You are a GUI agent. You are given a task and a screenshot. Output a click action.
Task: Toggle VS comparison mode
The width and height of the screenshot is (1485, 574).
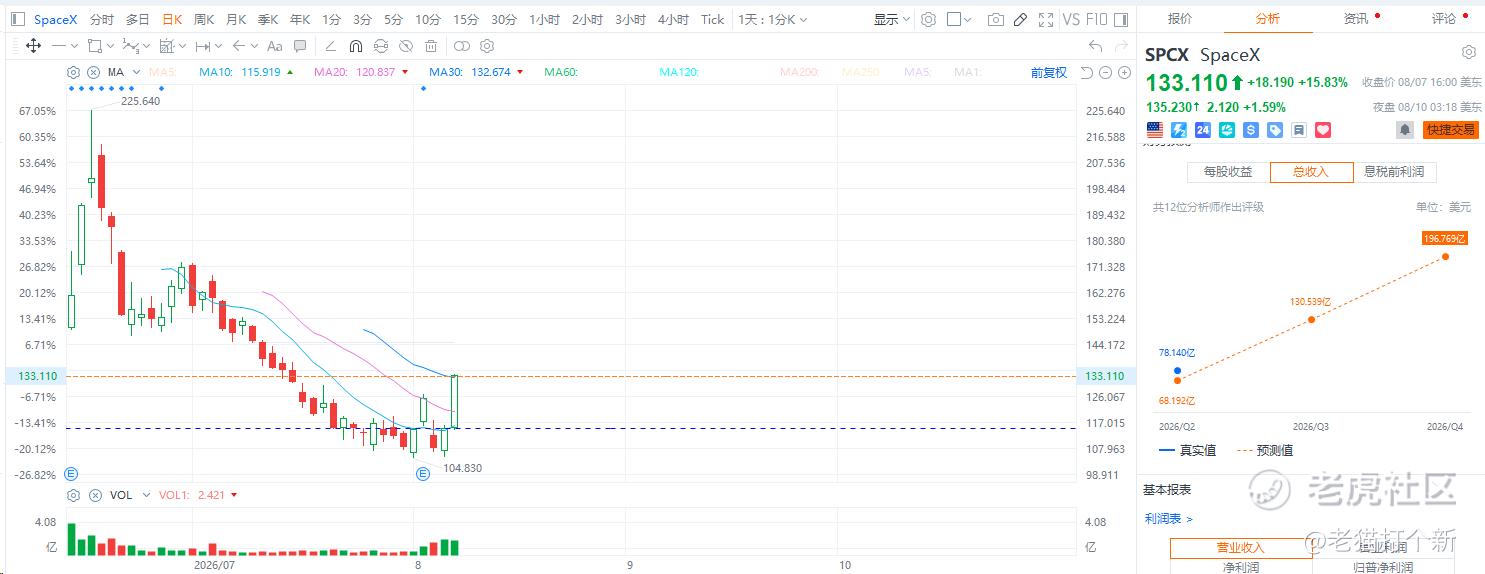click(x=1071, y=19)
